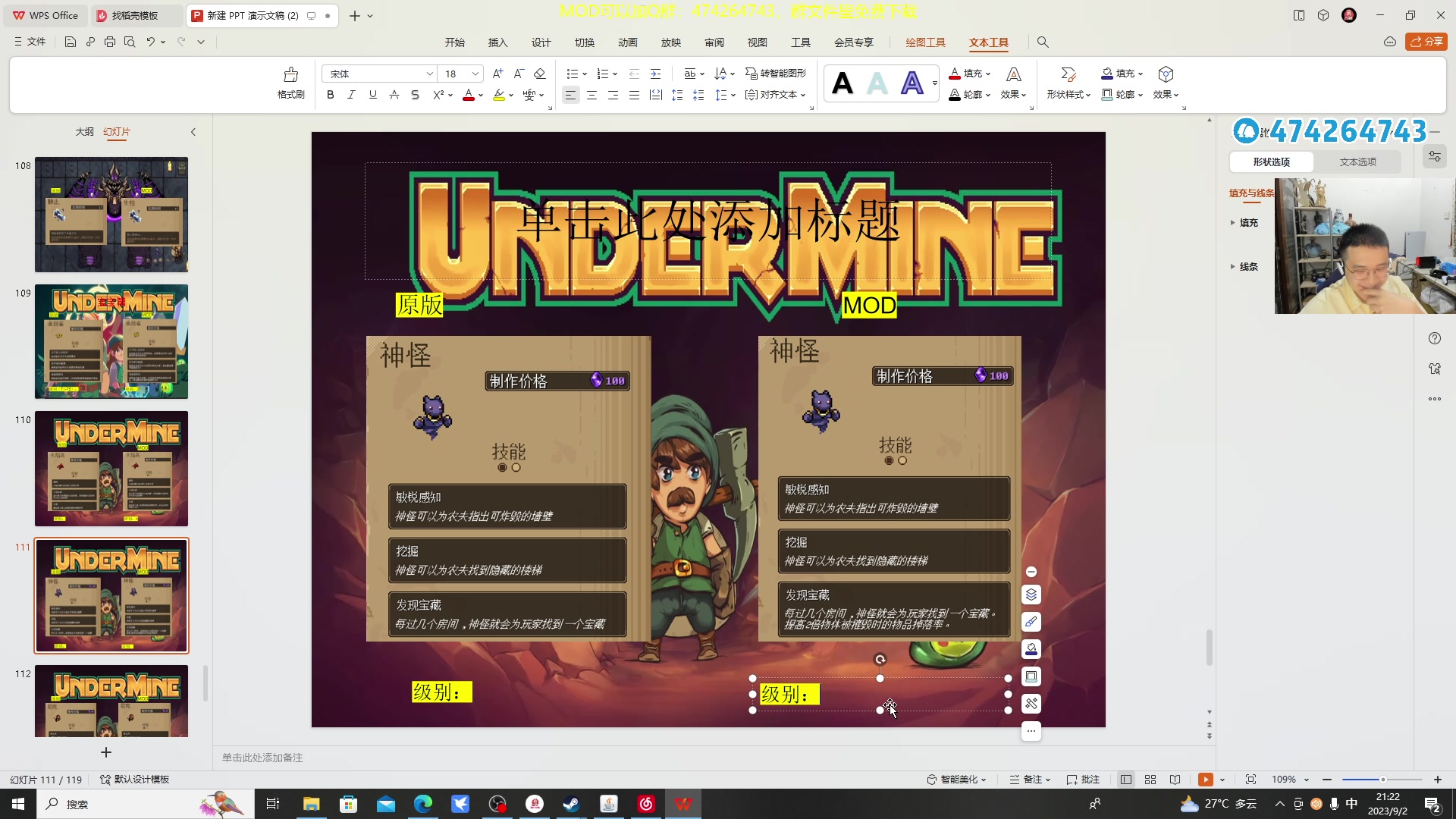Start slideshow with orange play button
Image resolution: width=1456 pixels, height=819 pixels.
click(1205, 780)
